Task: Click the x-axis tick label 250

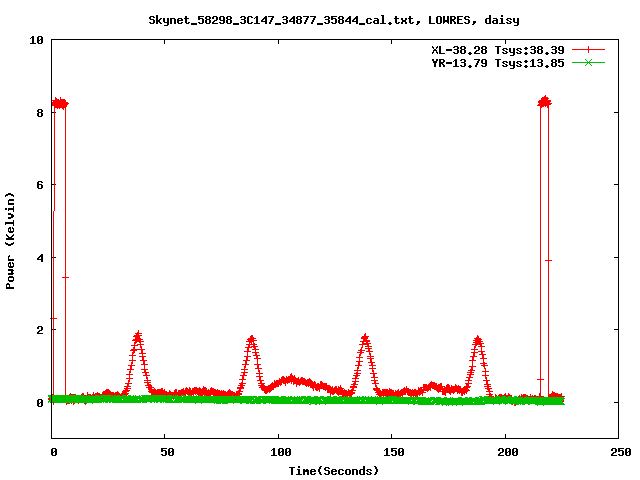Action: coord(621,452)
